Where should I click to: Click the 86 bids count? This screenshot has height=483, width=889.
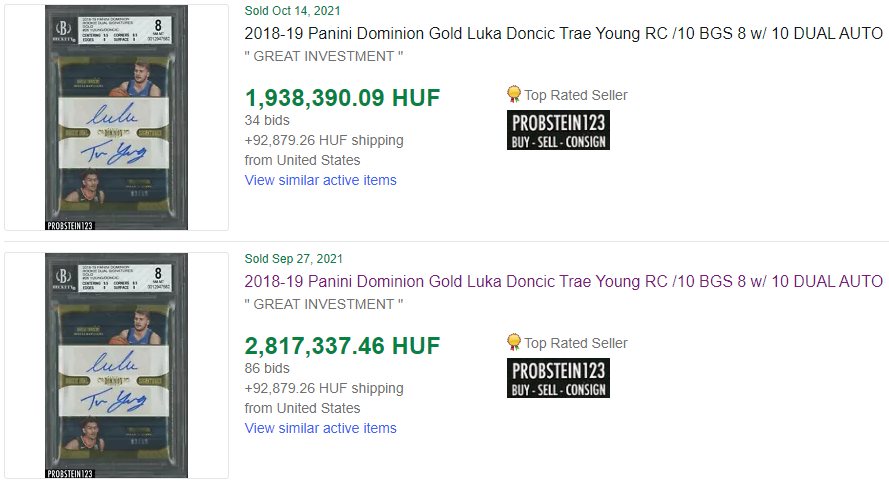[x=266, y=368]
